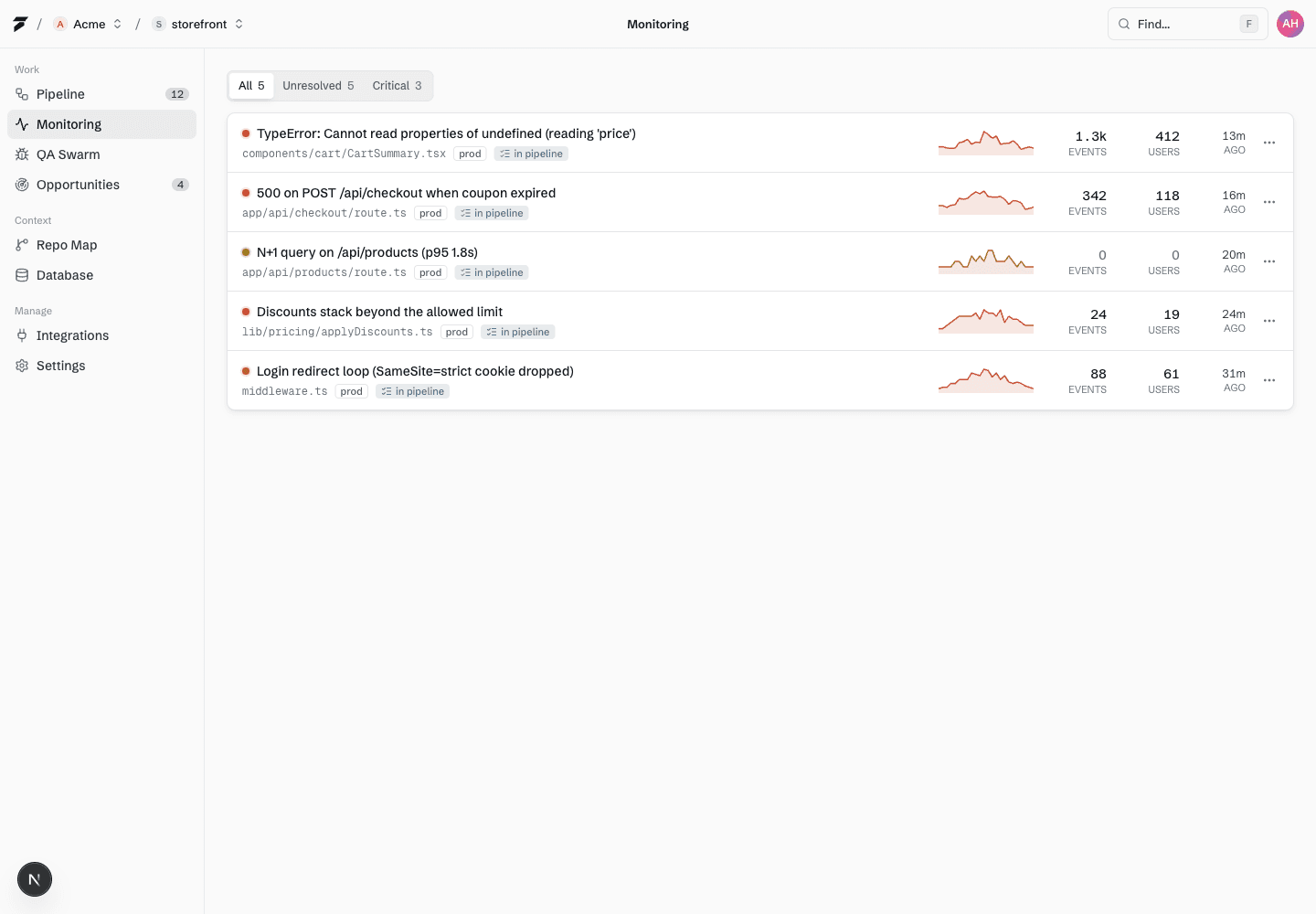
Task: Click the in pipeline badge on Discounts row
Action: (518, 332)
